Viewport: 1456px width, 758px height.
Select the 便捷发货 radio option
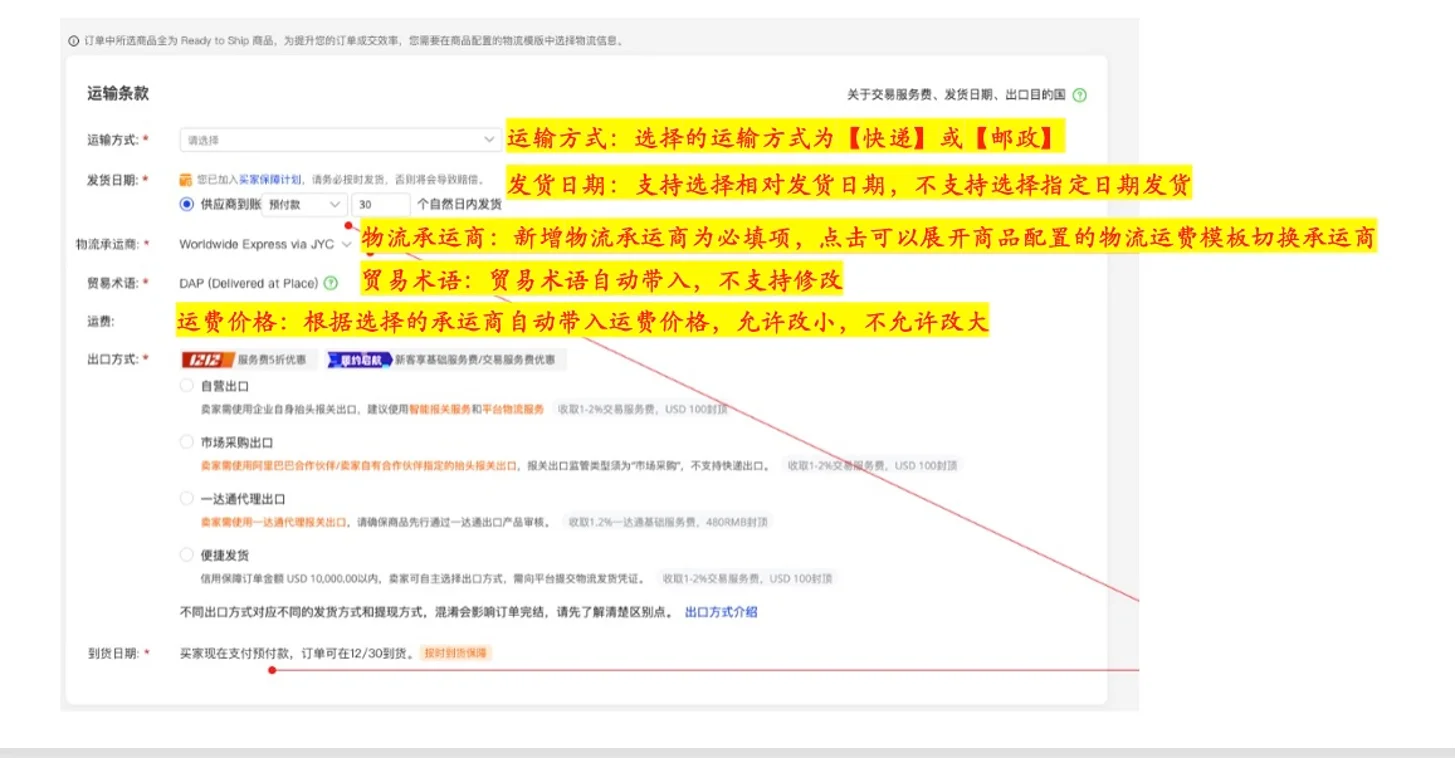[x=187, y=554]
